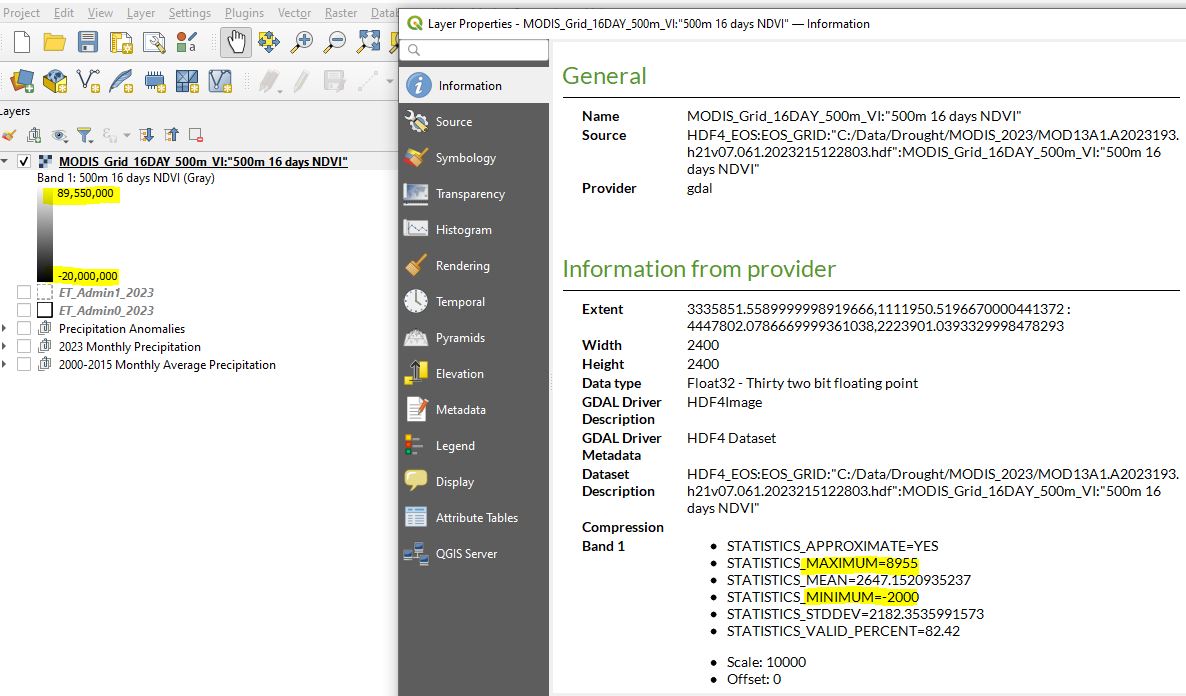Open the Raster menu
The image size is (1186, 696).
[x=341, y=13]
